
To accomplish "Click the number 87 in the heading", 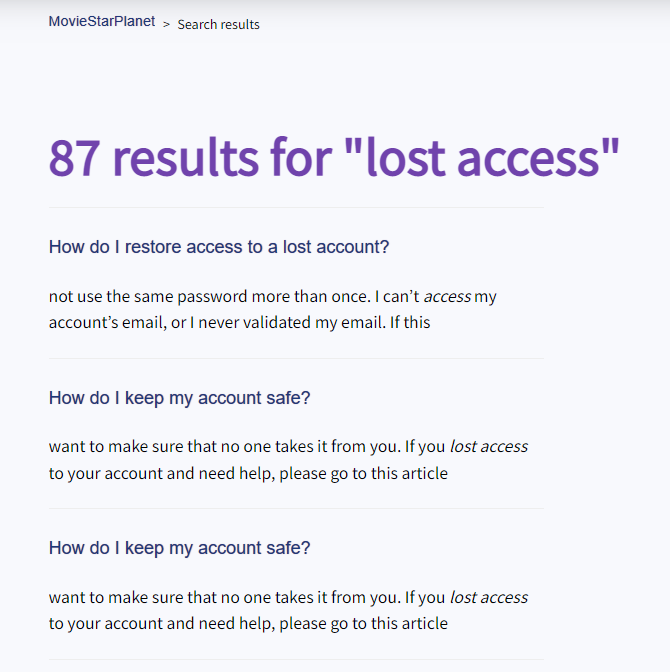I will tap(76, 158).
